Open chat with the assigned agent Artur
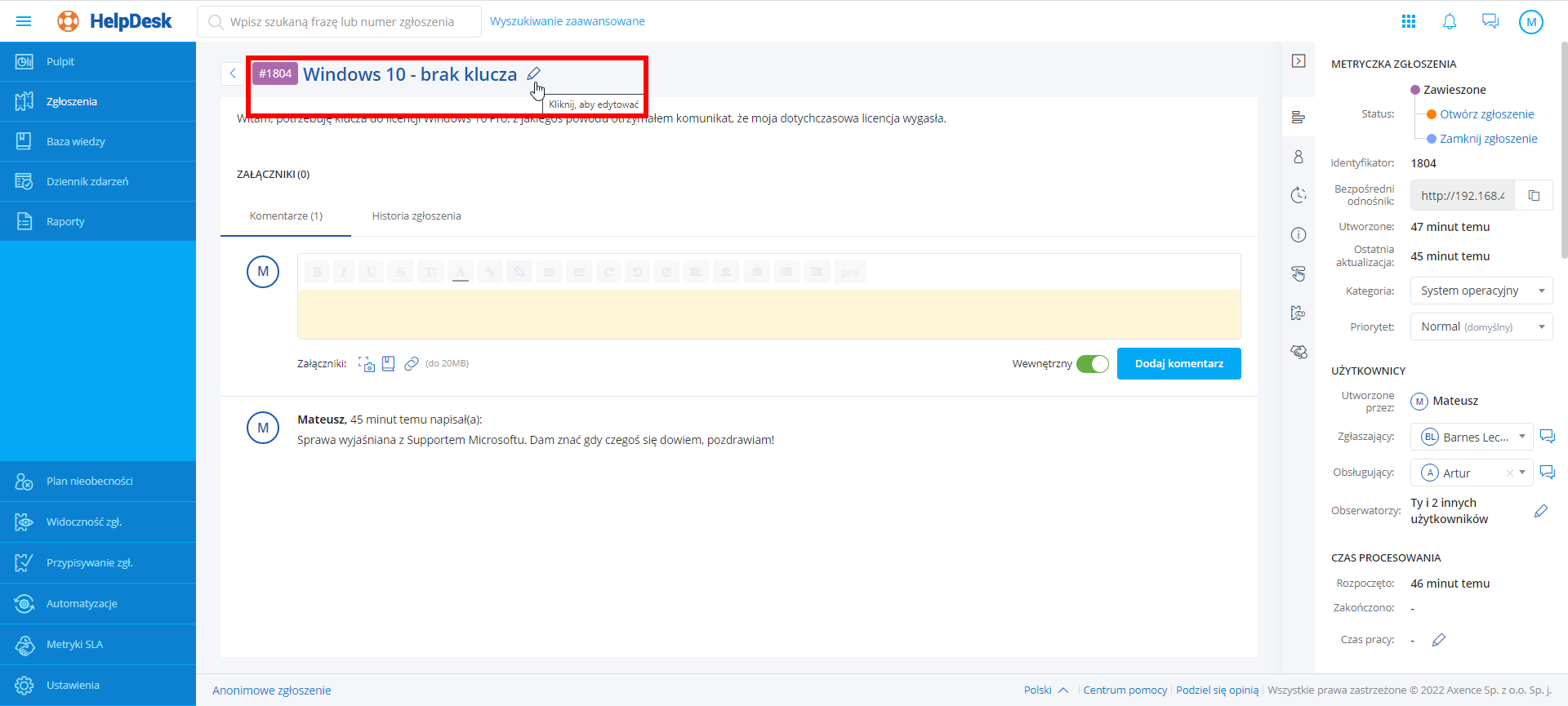This screenshot has height=706, width=1568. pyautogui.click(x=1547, y=473)
